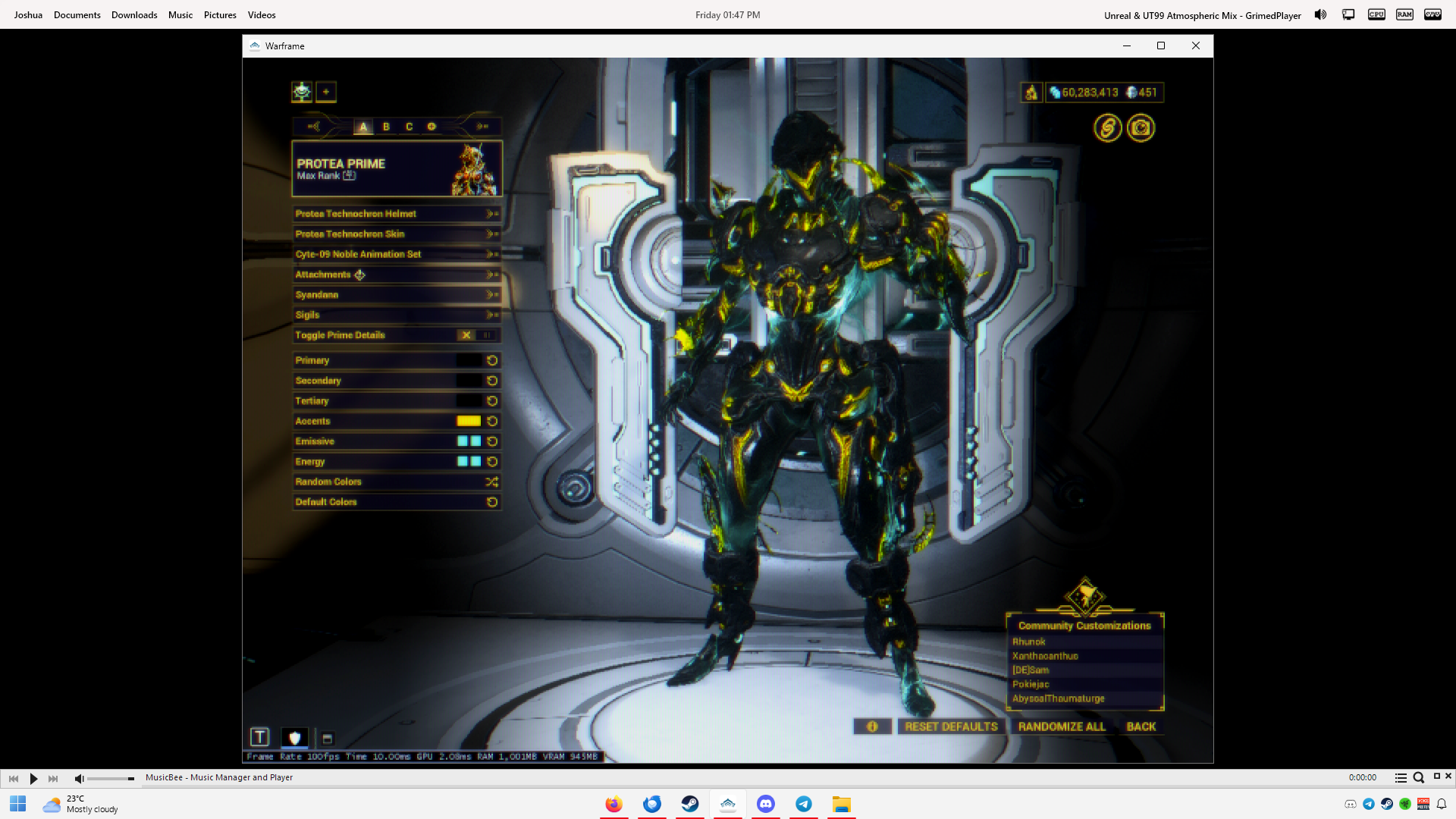The image size is (1456, 819).
Task: Click the gold link icon in the top-right
Action: click(1107, 128)
